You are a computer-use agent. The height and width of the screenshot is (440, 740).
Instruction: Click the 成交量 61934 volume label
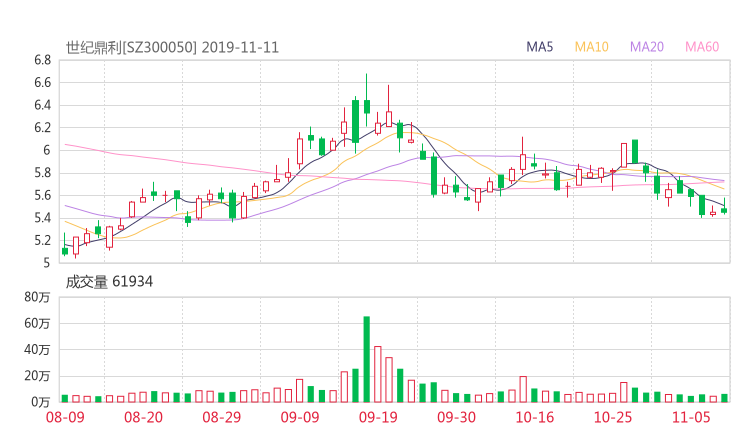[109, 282]
